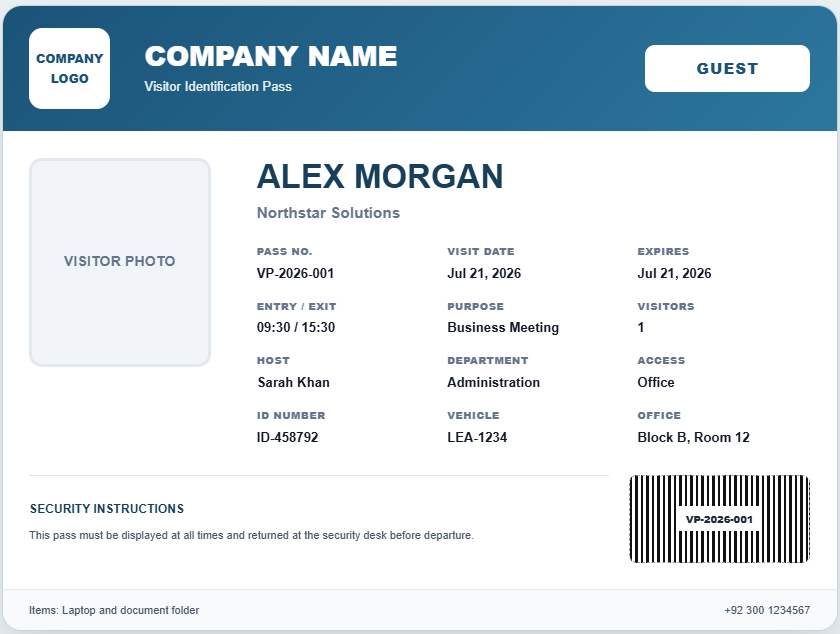Click the VP-2026-001 barcode
This screenshot has width=840, height=634.
pos(719,519)
